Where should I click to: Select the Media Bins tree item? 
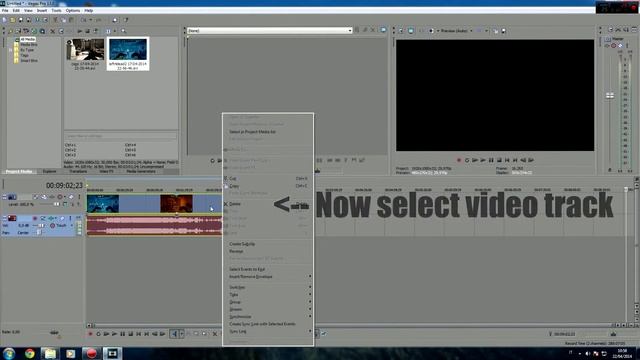(29, 44)
